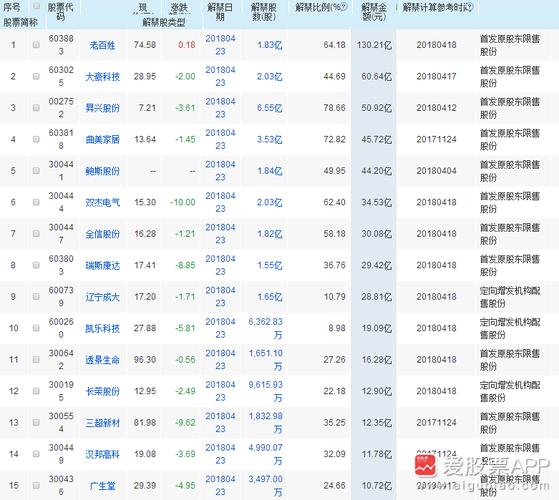Check the box for row 6 双杰电气
This screenshot has height=500, width=559.
(x=36, y=202)
